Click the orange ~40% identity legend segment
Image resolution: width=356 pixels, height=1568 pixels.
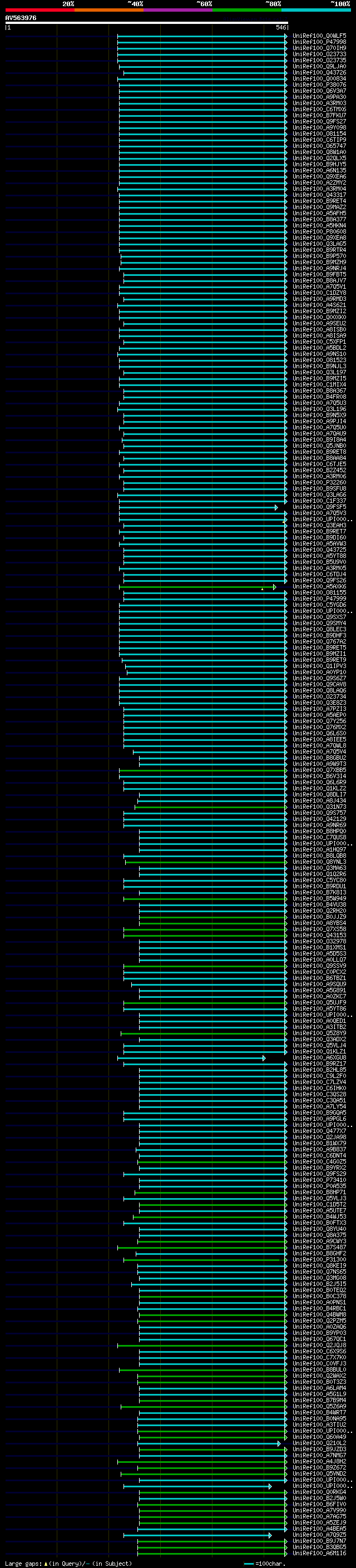(109, 11)
